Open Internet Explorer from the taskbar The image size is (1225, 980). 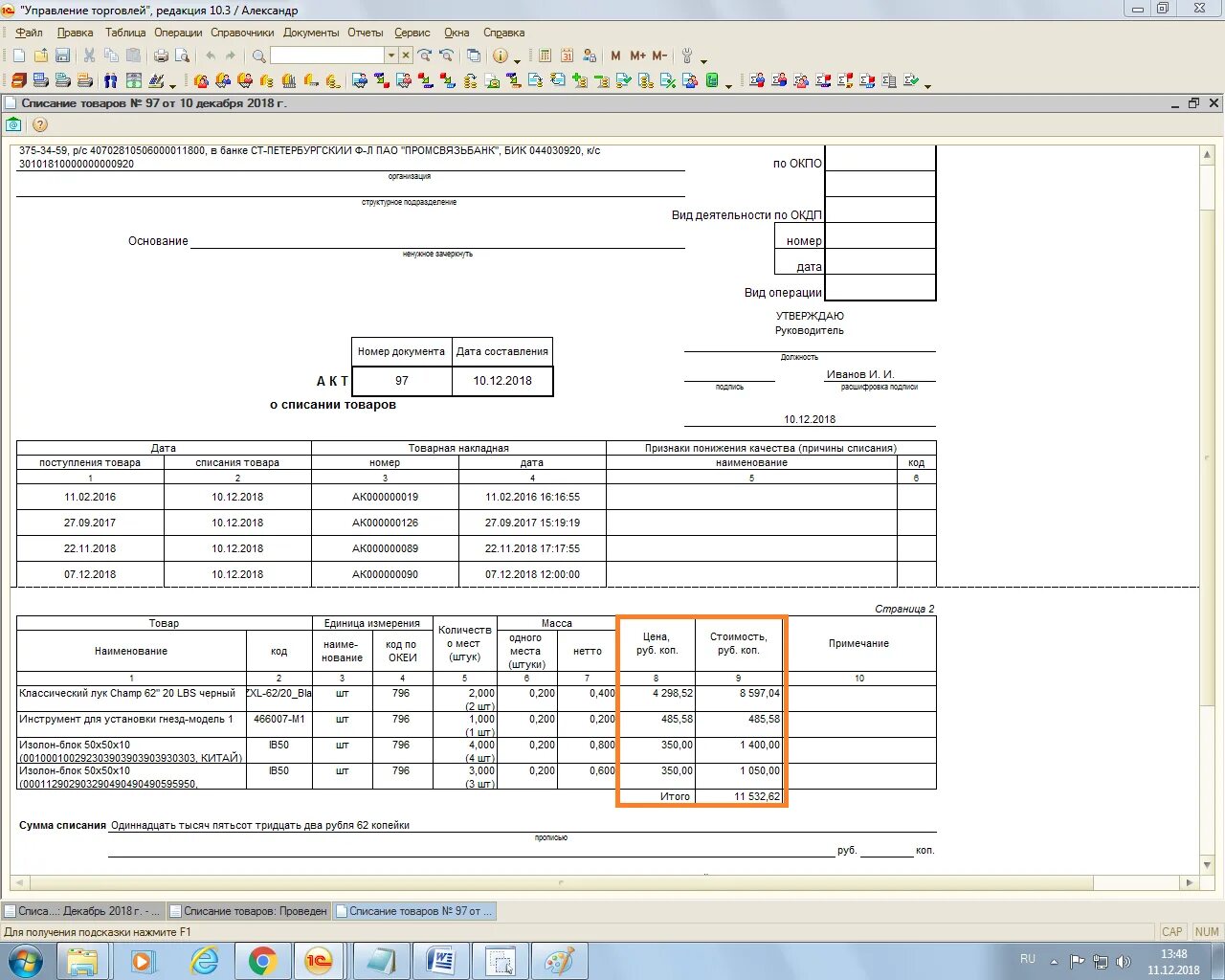[x=204, y=961]
